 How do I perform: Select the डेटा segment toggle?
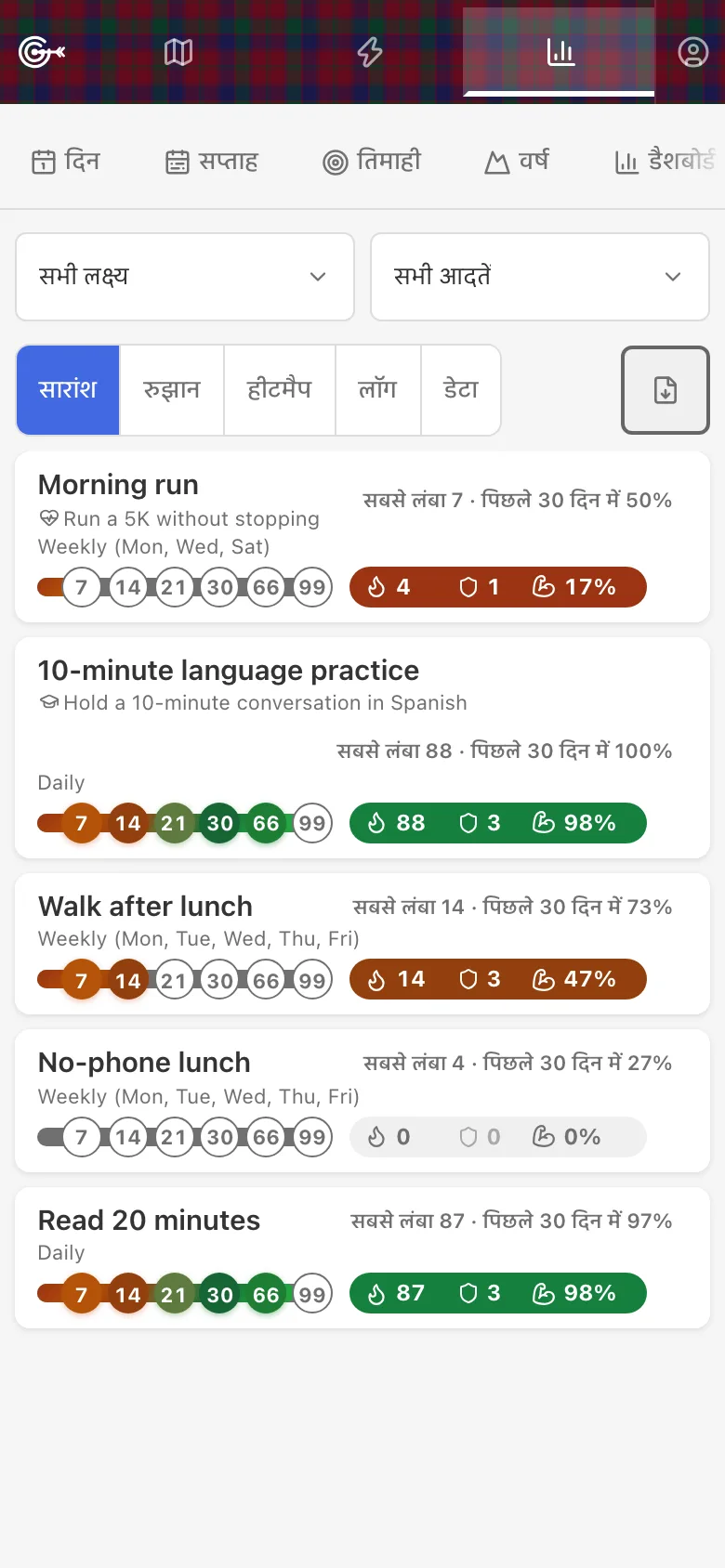461,390
